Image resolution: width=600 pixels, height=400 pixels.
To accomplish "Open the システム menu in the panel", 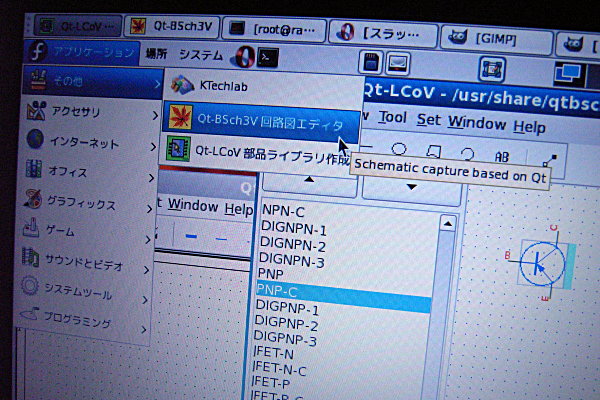I will [x=200, y=54].
